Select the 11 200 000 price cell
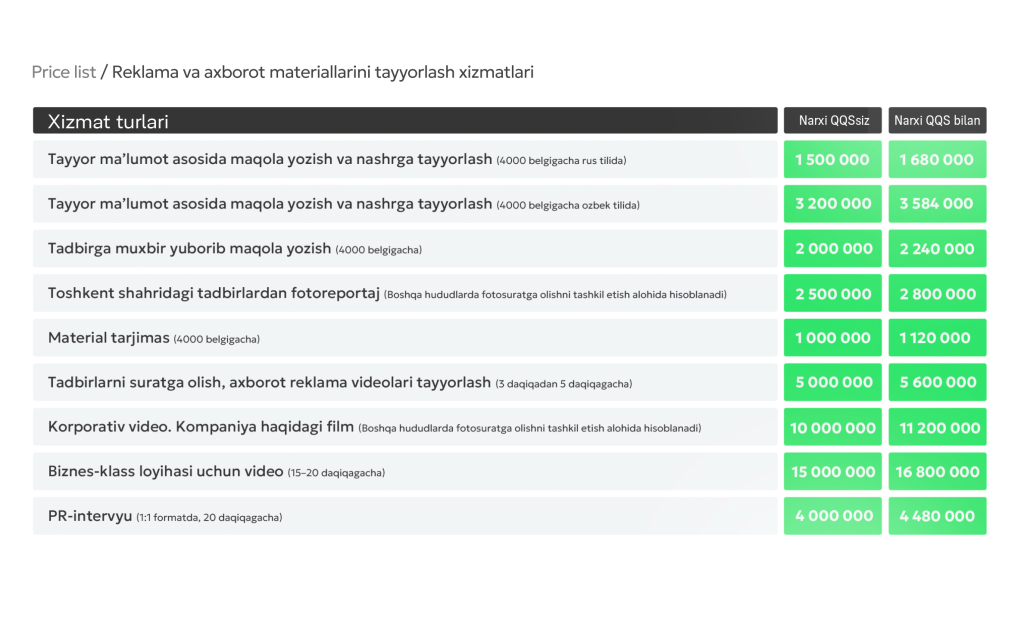The width and height of the screenshot is (1024, 625). point(937,428)
